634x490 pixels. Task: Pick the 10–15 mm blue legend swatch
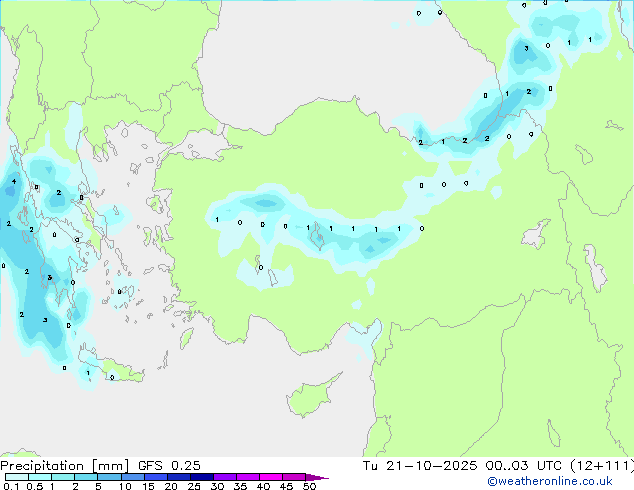click(x=133, y=477)
